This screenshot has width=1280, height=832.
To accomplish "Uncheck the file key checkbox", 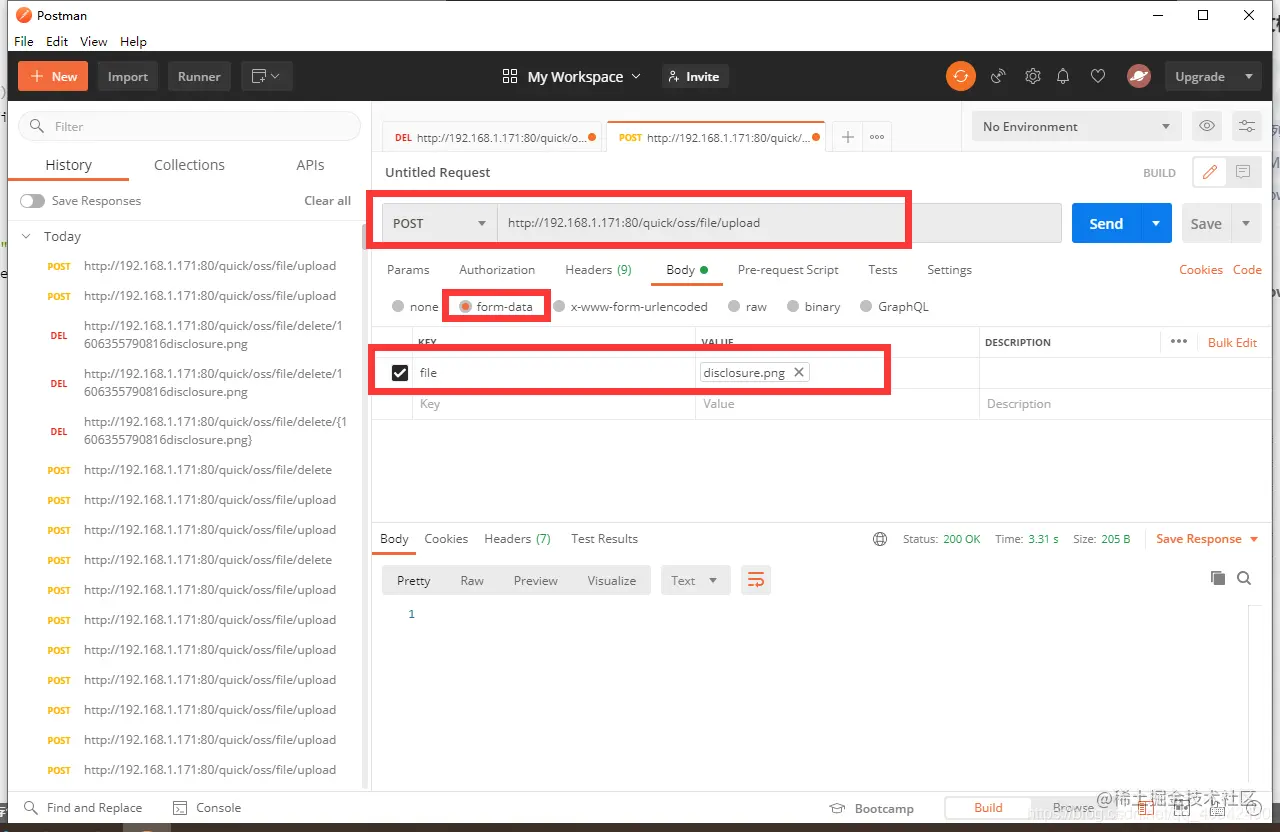I will click(400, 373).
